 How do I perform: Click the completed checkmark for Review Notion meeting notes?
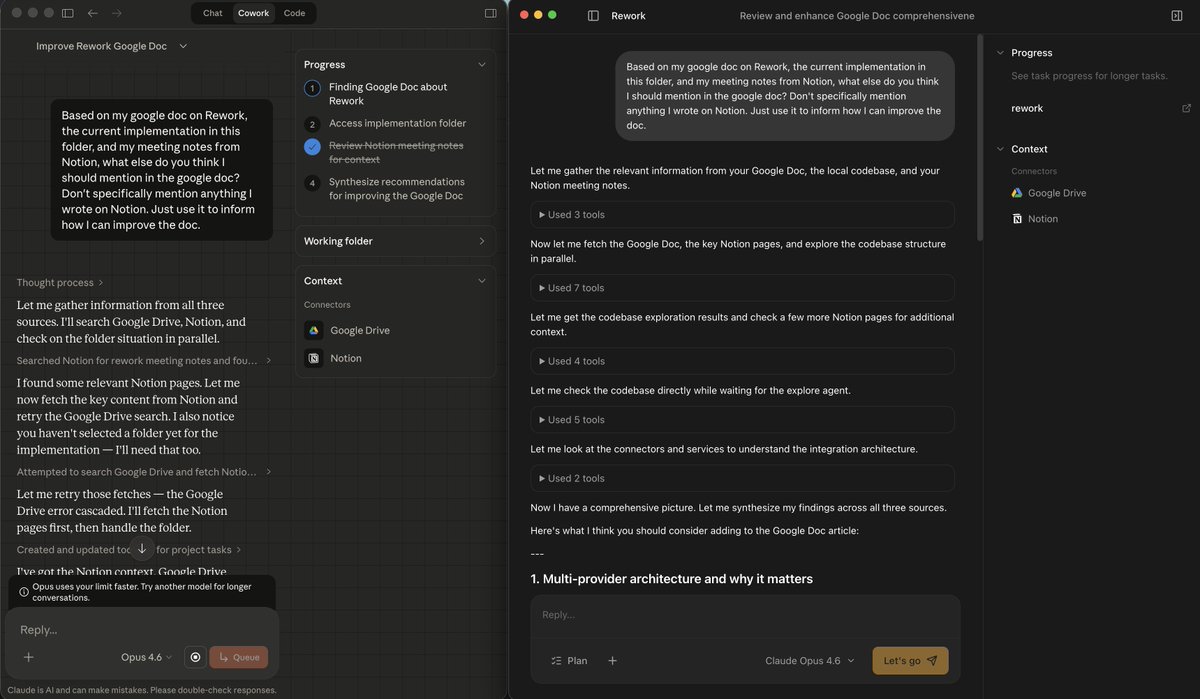click(312, 146)
